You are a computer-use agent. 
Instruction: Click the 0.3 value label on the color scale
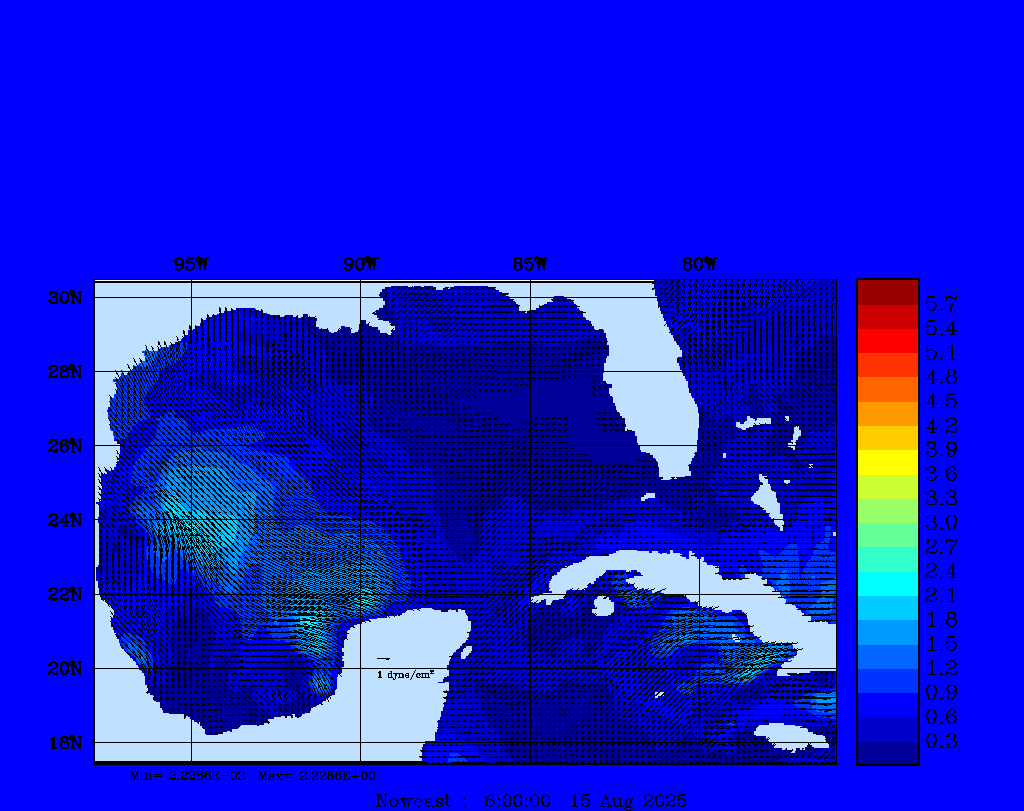click(941, 741)
